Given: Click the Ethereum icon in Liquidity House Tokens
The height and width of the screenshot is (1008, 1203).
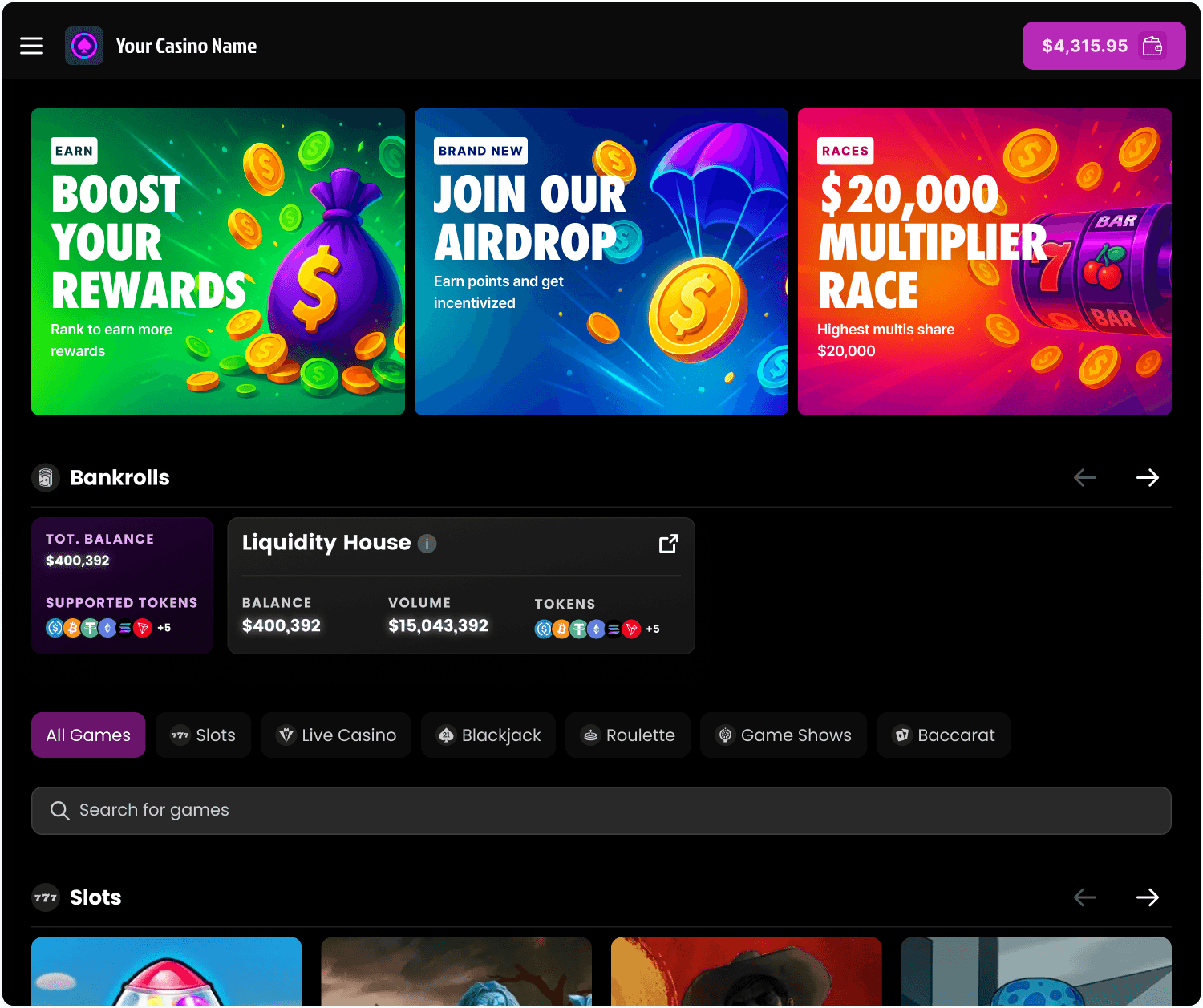Looking at the screenshot, I should click(x=597, y=629).
